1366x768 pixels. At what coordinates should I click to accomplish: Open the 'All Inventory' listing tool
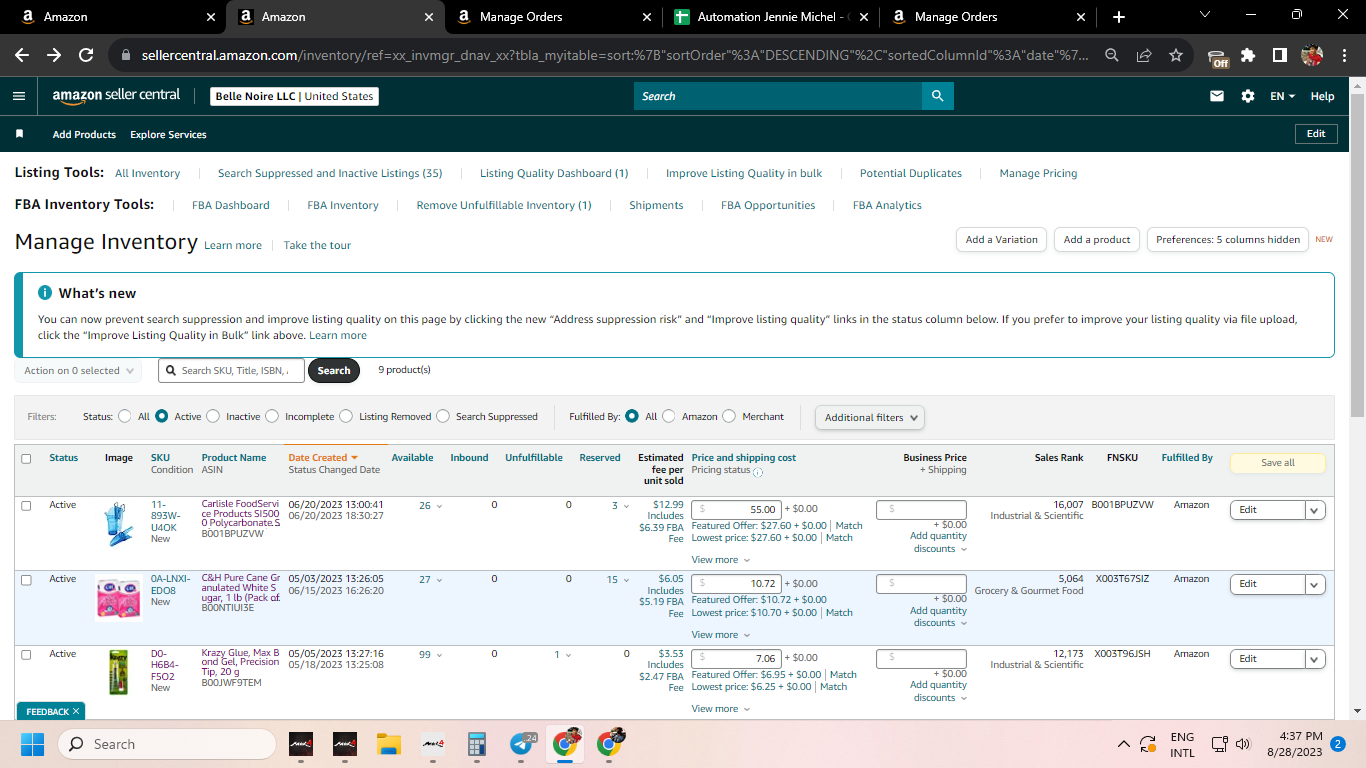[147, 173]
